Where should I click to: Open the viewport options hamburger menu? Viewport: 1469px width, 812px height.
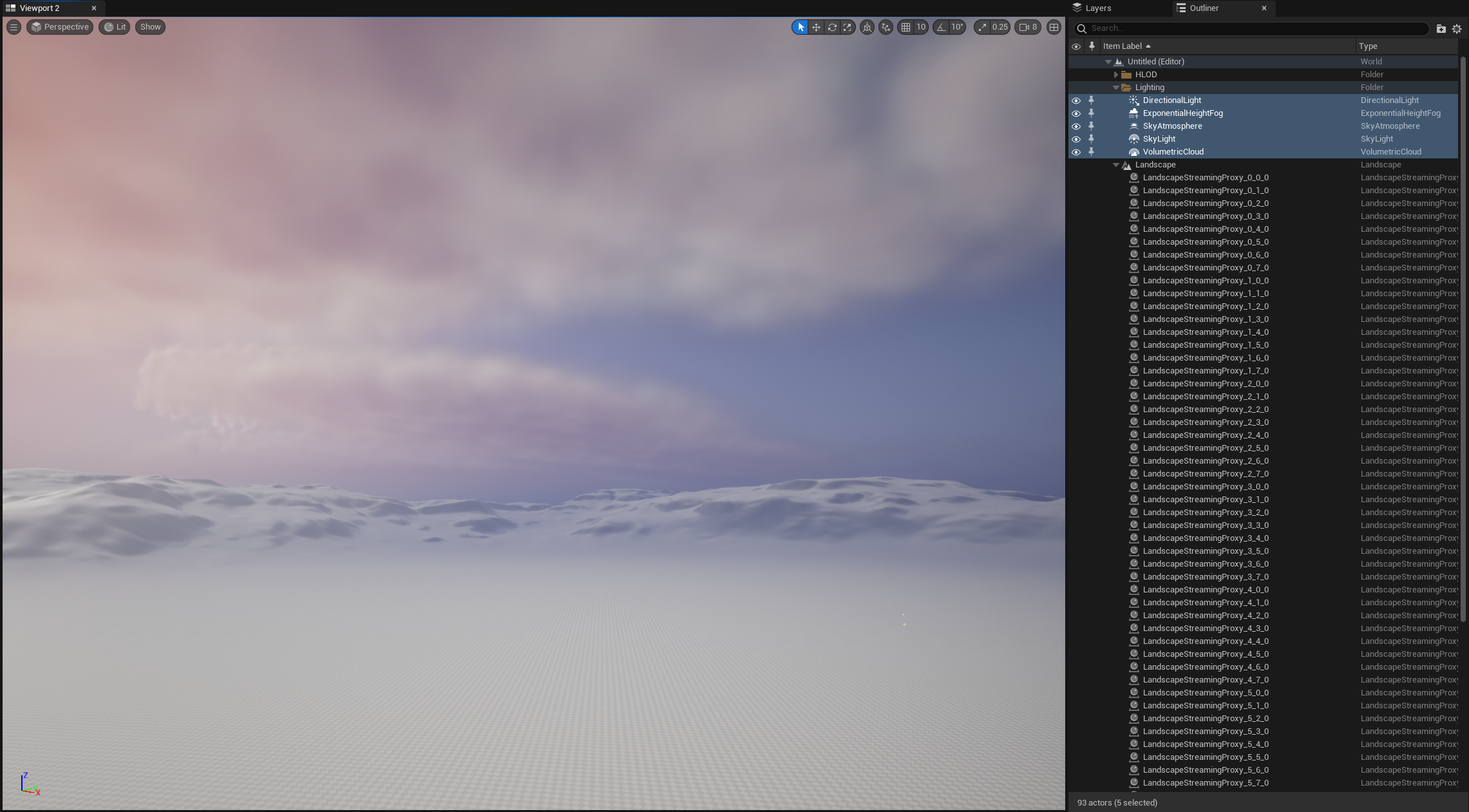point(14,27)
